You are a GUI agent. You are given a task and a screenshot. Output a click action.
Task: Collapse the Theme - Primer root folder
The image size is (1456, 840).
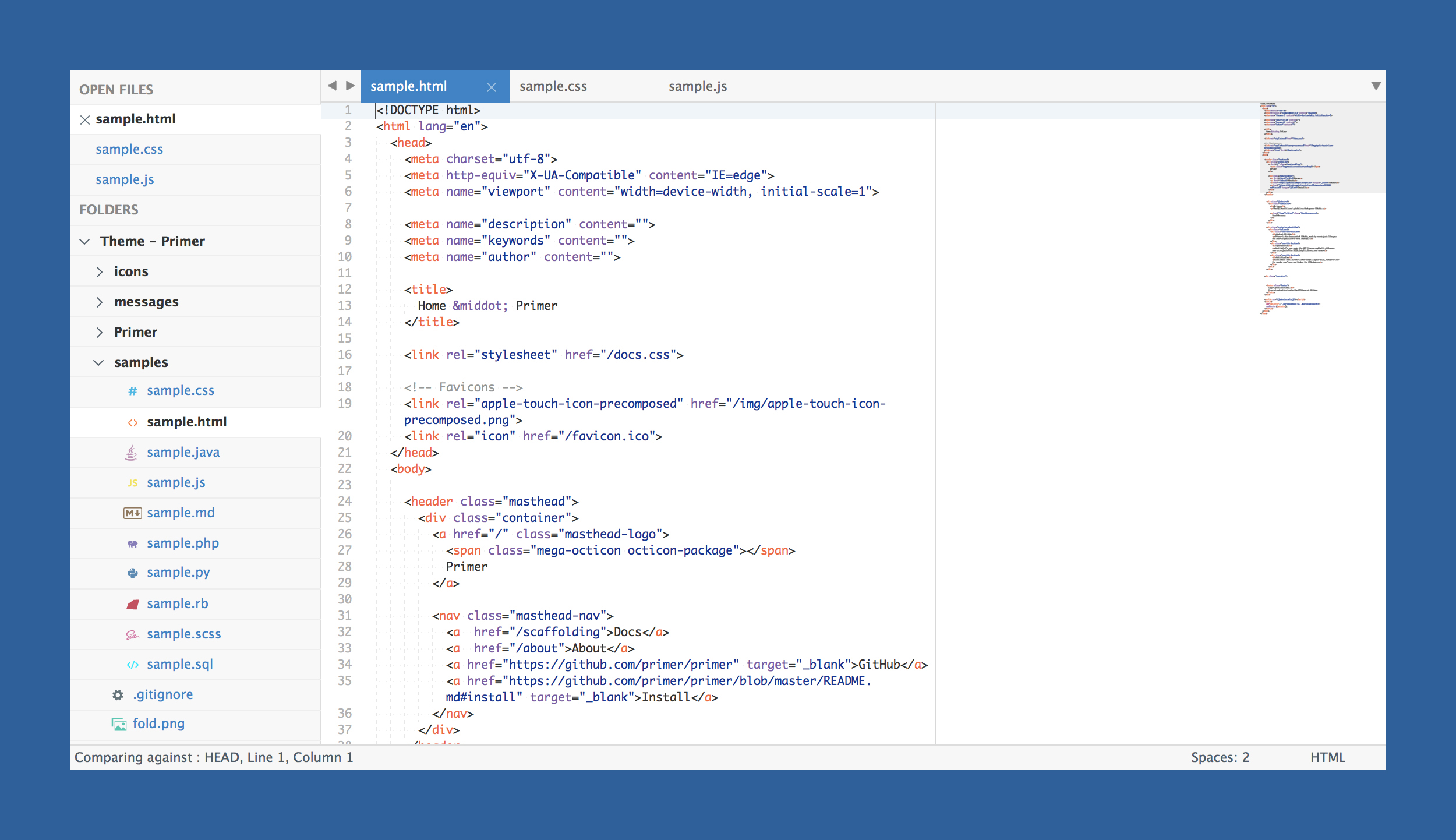coord(85,242)
